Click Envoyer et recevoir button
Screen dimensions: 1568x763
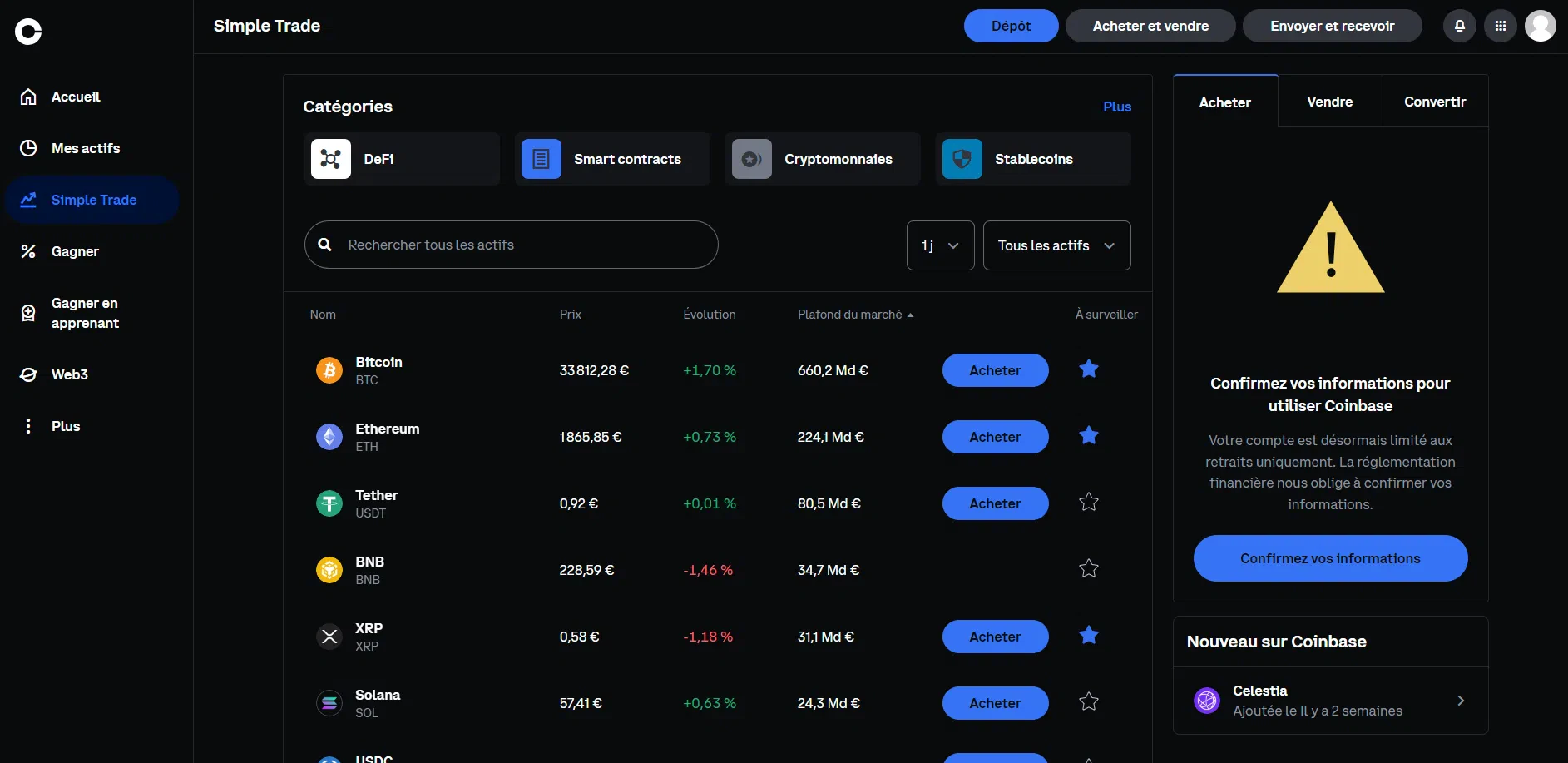pyautogui.click(x=1332, y=26)
